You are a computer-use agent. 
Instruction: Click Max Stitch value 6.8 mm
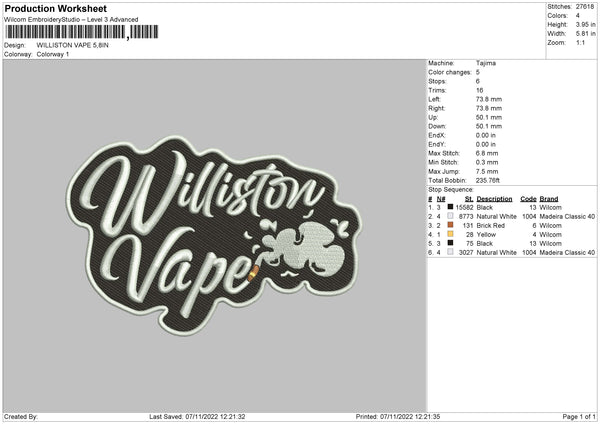[x=487, y=153]
